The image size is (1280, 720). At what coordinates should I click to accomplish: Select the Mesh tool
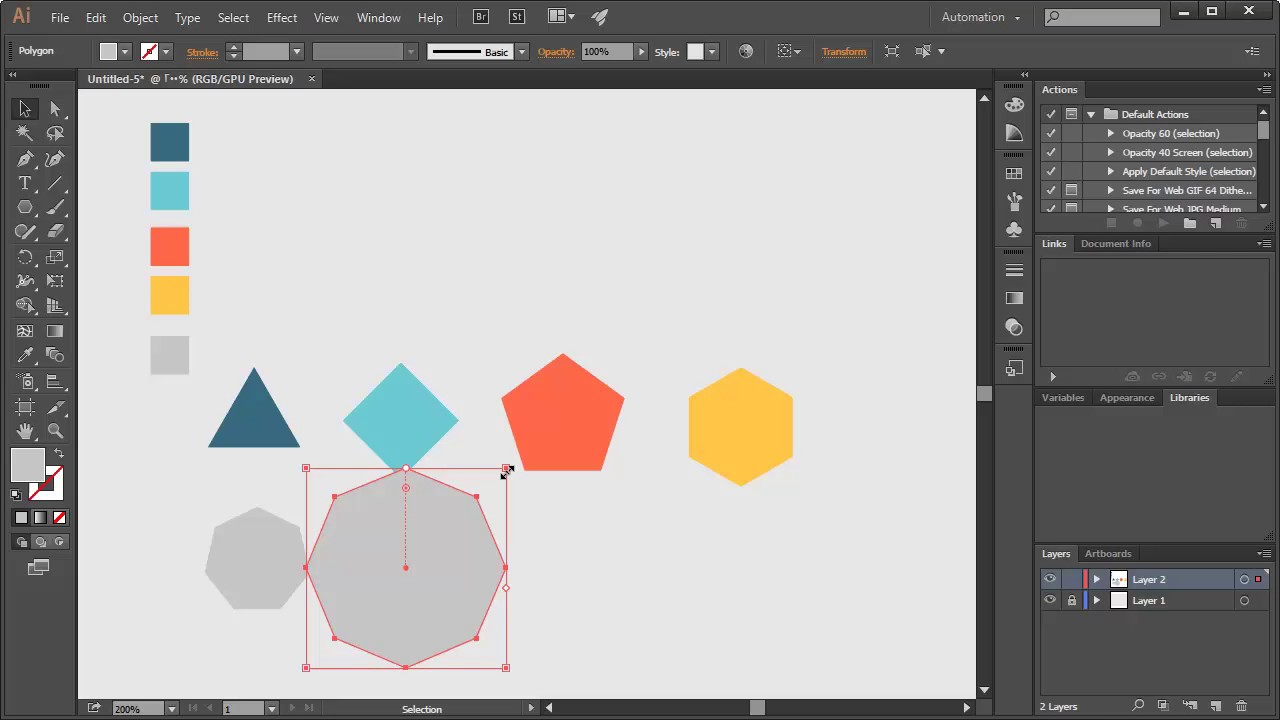click(x=25, y=331)
